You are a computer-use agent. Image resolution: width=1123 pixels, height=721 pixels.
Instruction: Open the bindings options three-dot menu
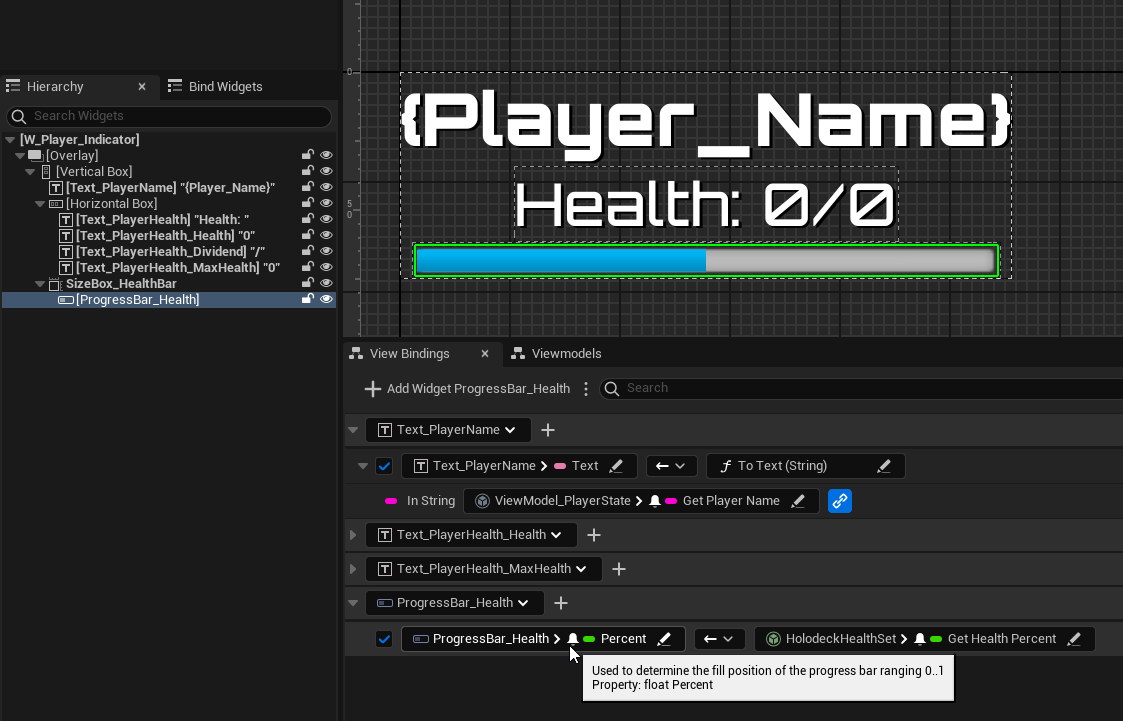click(586, 389)
